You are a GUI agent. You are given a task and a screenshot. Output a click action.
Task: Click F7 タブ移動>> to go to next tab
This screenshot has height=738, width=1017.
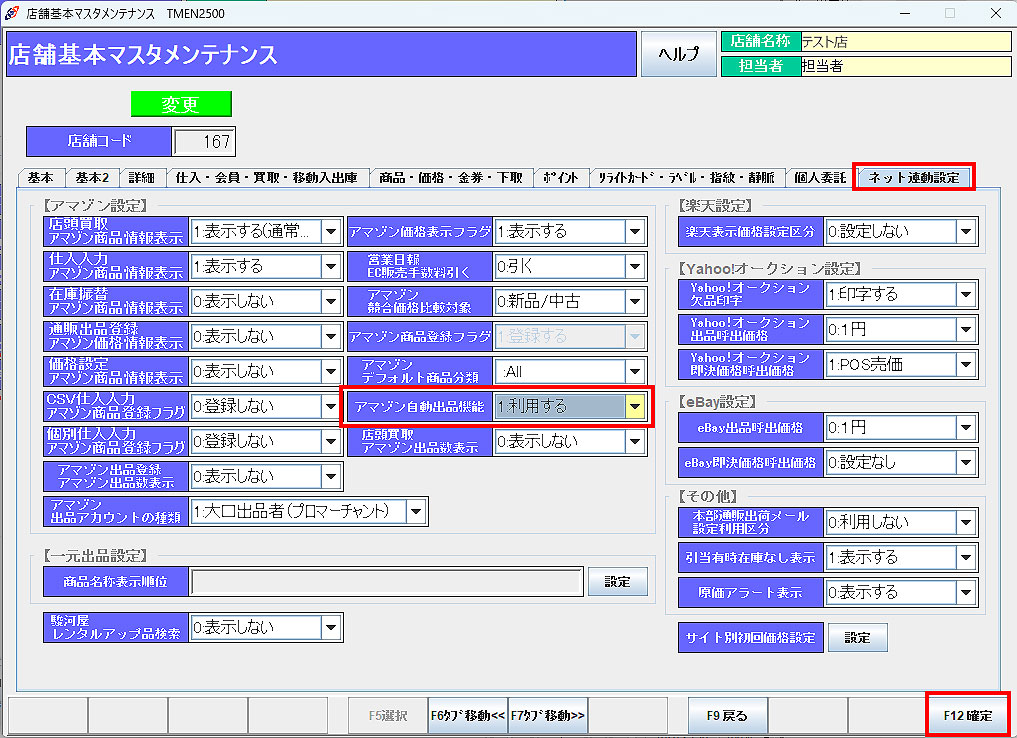(548, 715)
